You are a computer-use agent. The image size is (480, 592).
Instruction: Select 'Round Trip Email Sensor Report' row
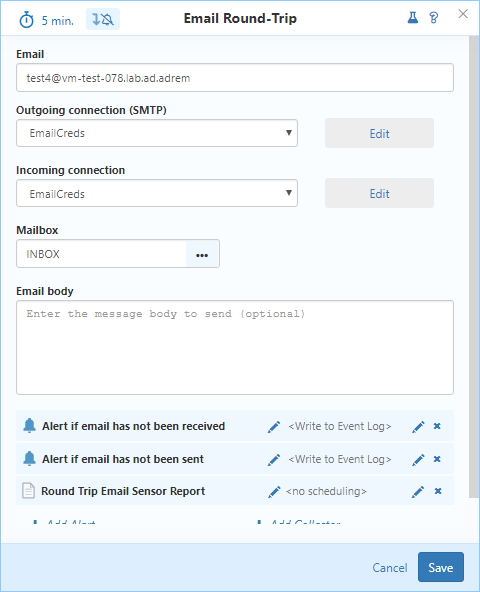pyautogui.click(x=235, y=491)
